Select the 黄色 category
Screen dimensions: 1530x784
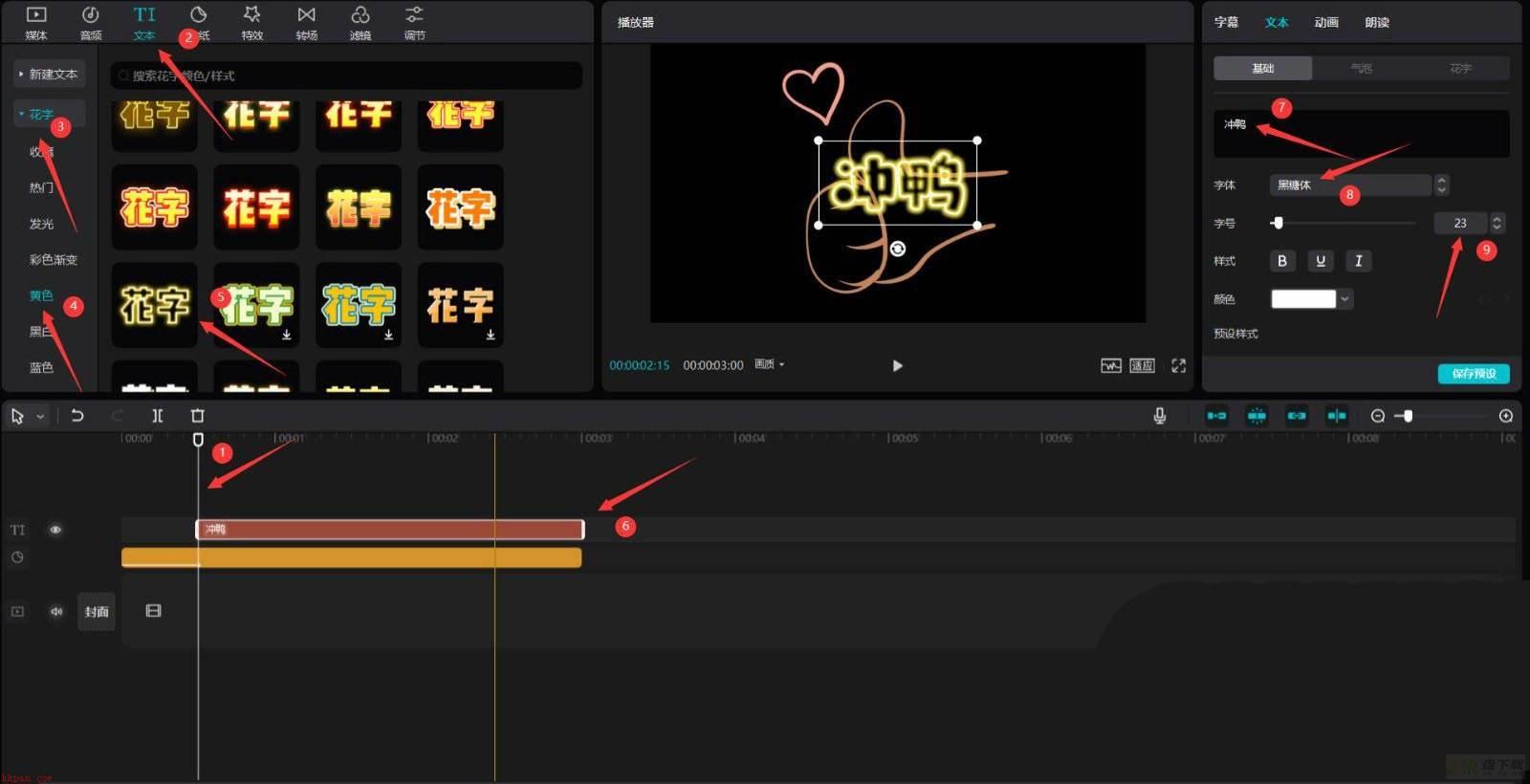tap(41, 295)
